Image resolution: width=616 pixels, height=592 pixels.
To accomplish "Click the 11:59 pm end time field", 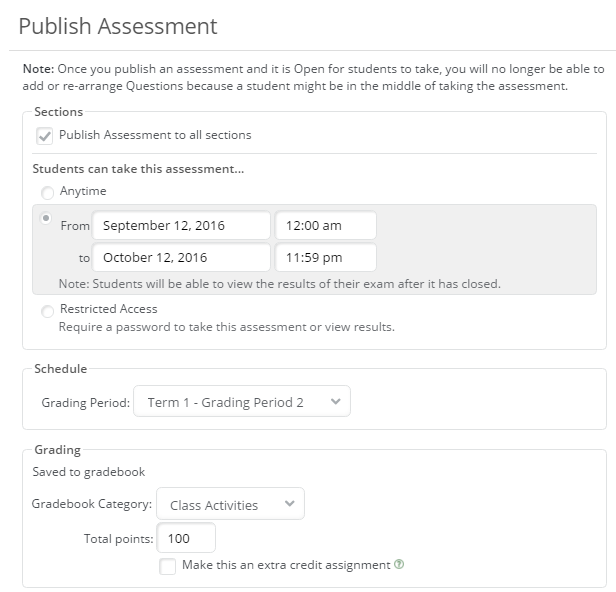I will [x=325, y=258].
